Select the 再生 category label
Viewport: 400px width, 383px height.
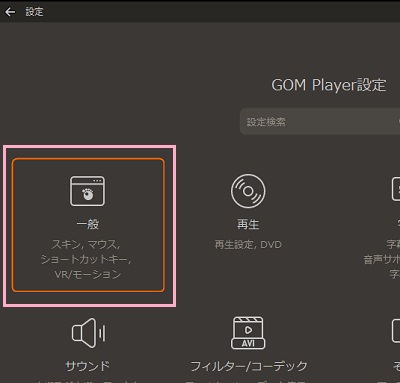click(248, 224)
